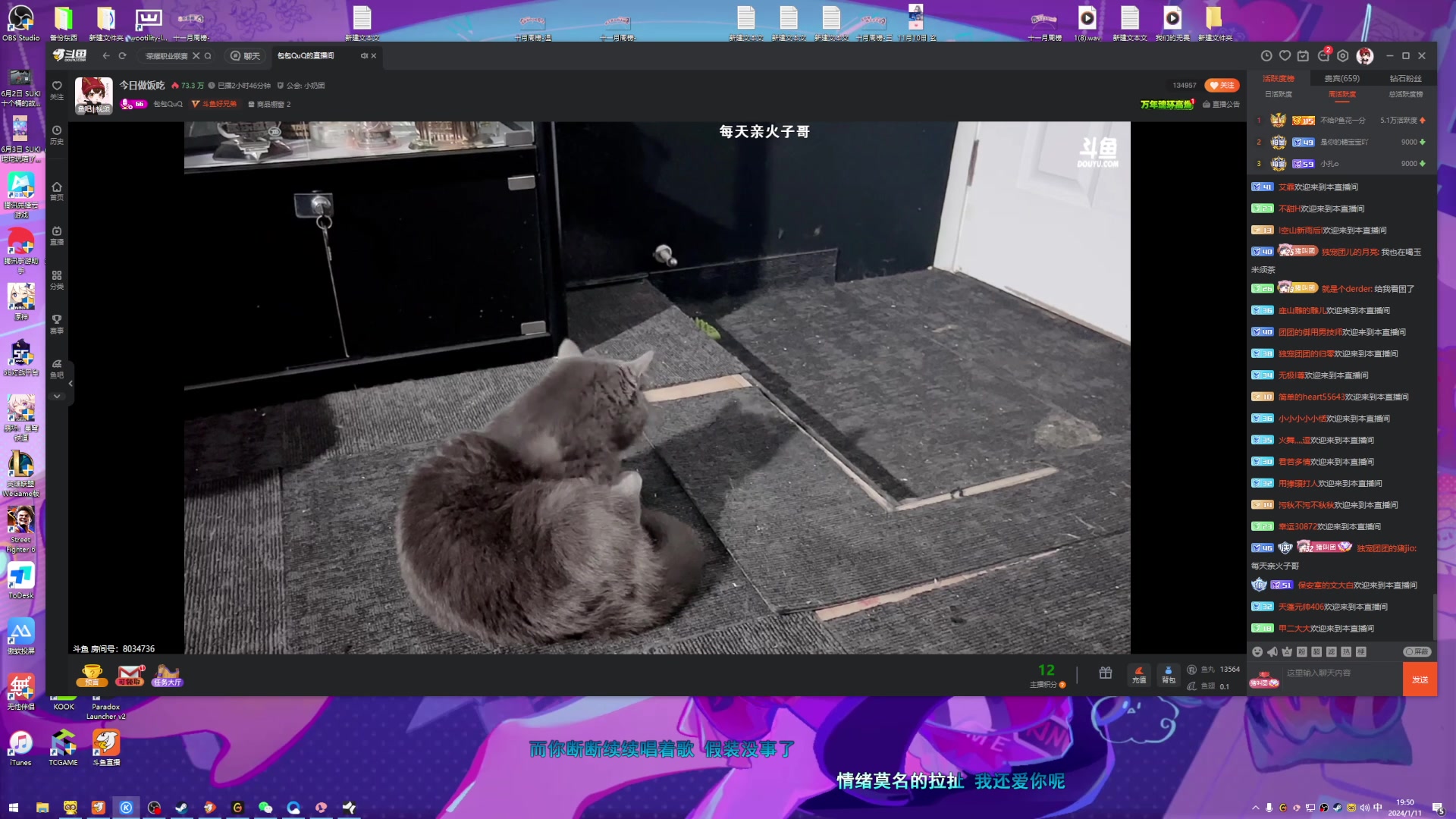Mute the 包包QuQ stream tab speaker icon

point(364,56)
